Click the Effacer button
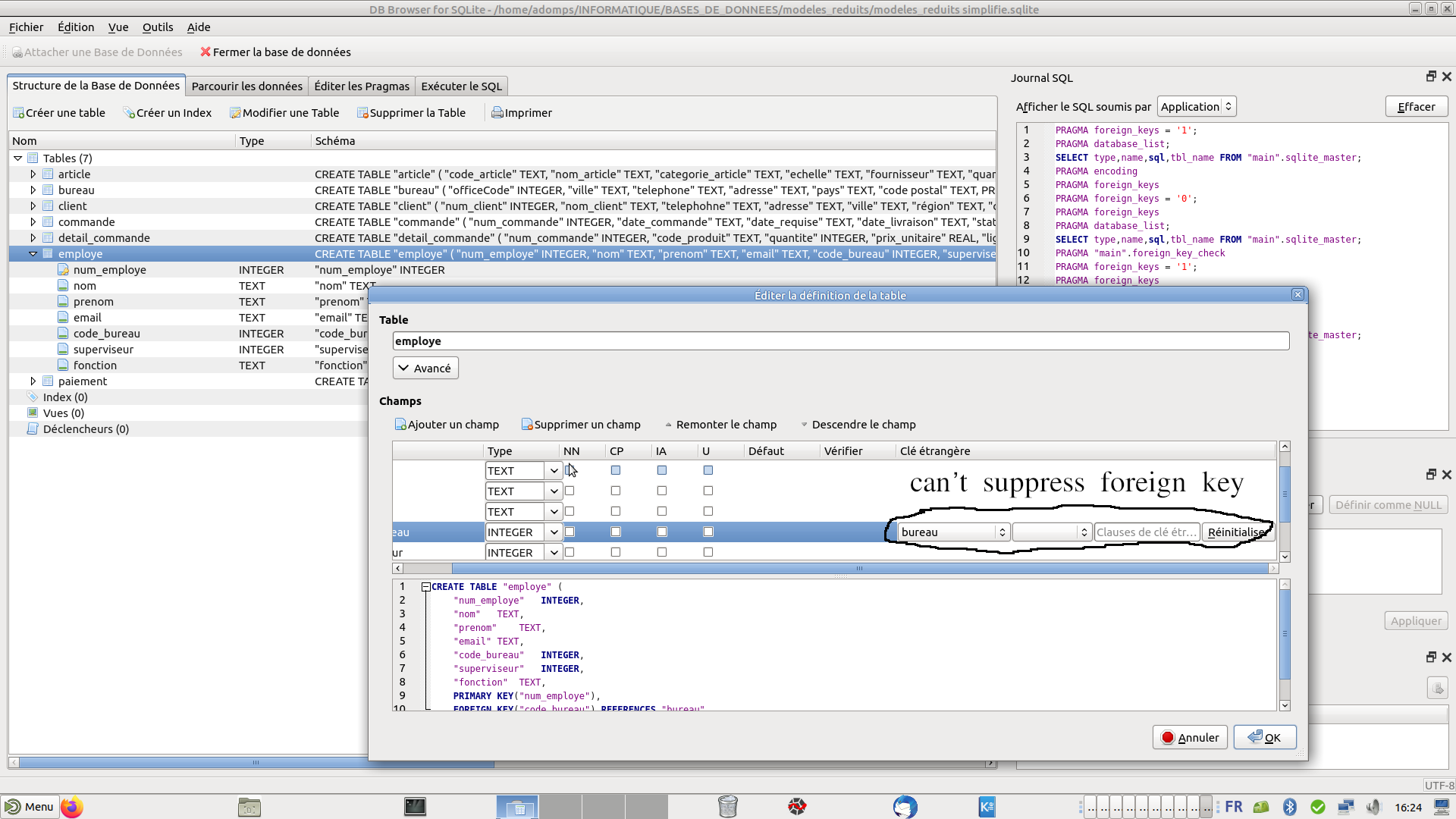The height and width of the screenshot is (819, 1456). tap(1416, 106)
